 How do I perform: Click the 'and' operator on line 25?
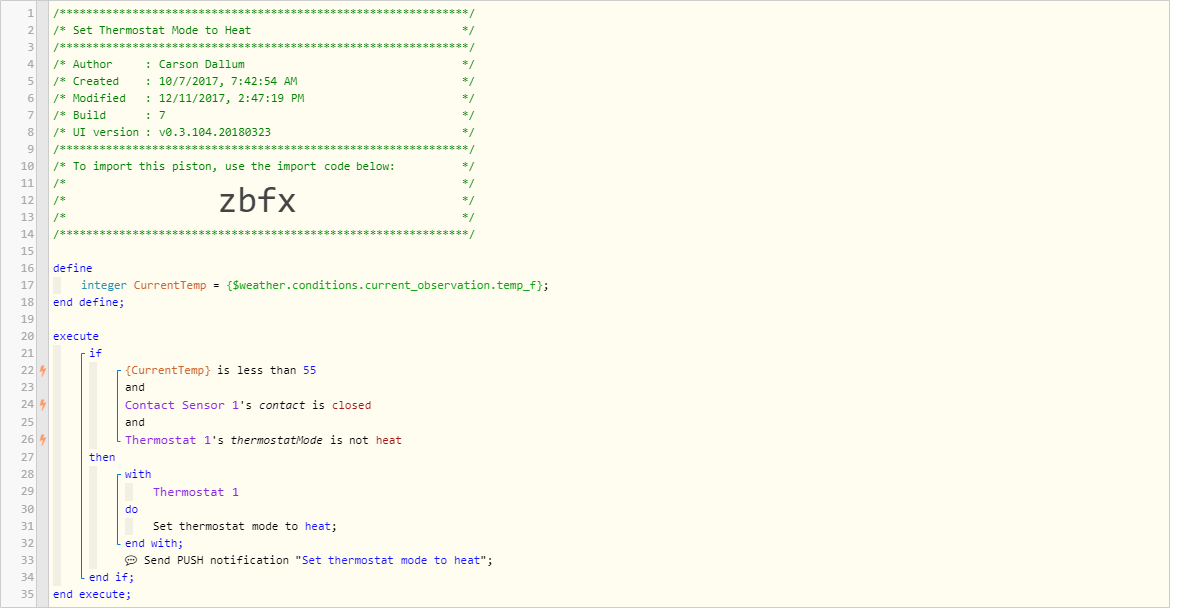(134, 422)
